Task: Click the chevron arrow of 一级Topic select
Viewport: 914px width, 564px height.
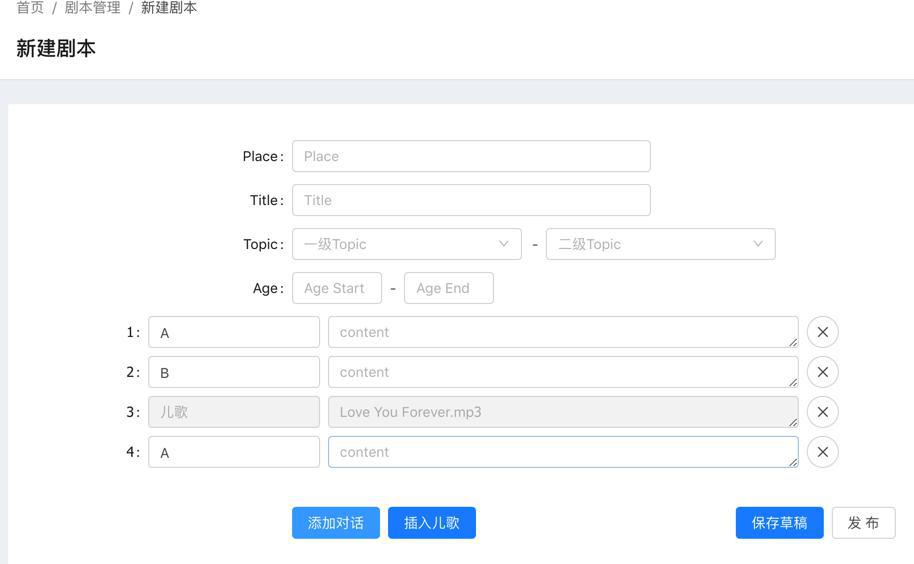Action: (504, 244)
